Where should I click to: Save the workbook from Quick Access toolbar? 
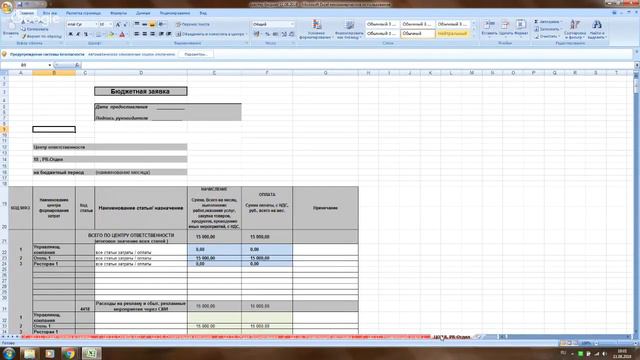tap(20, 4)
